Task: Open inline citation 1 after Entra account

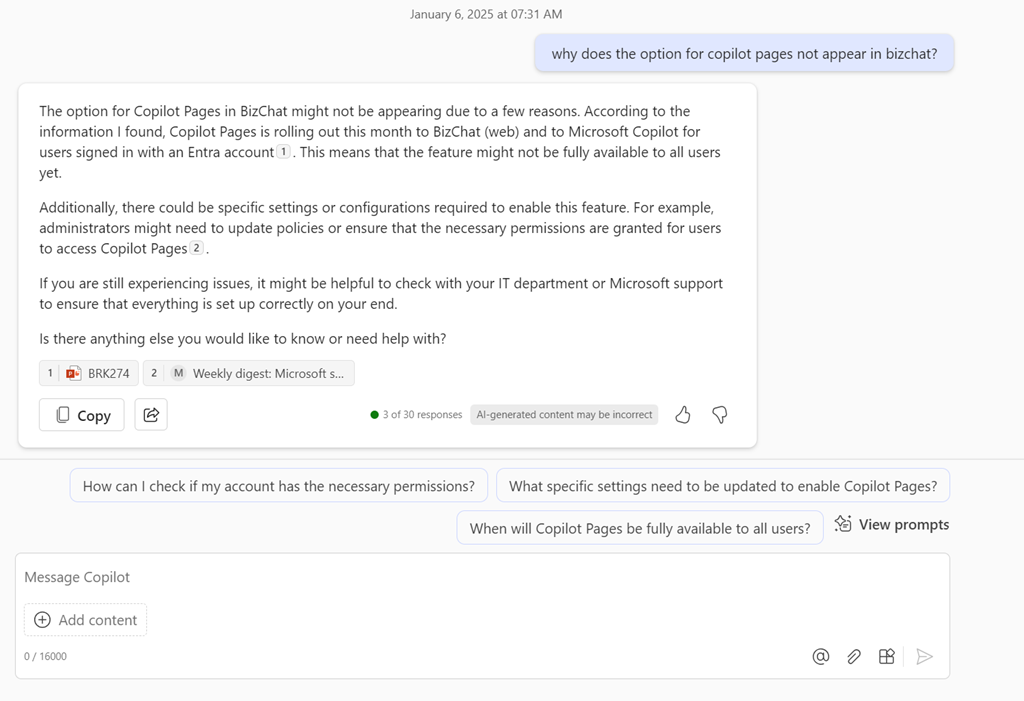Action: [284, 152]
